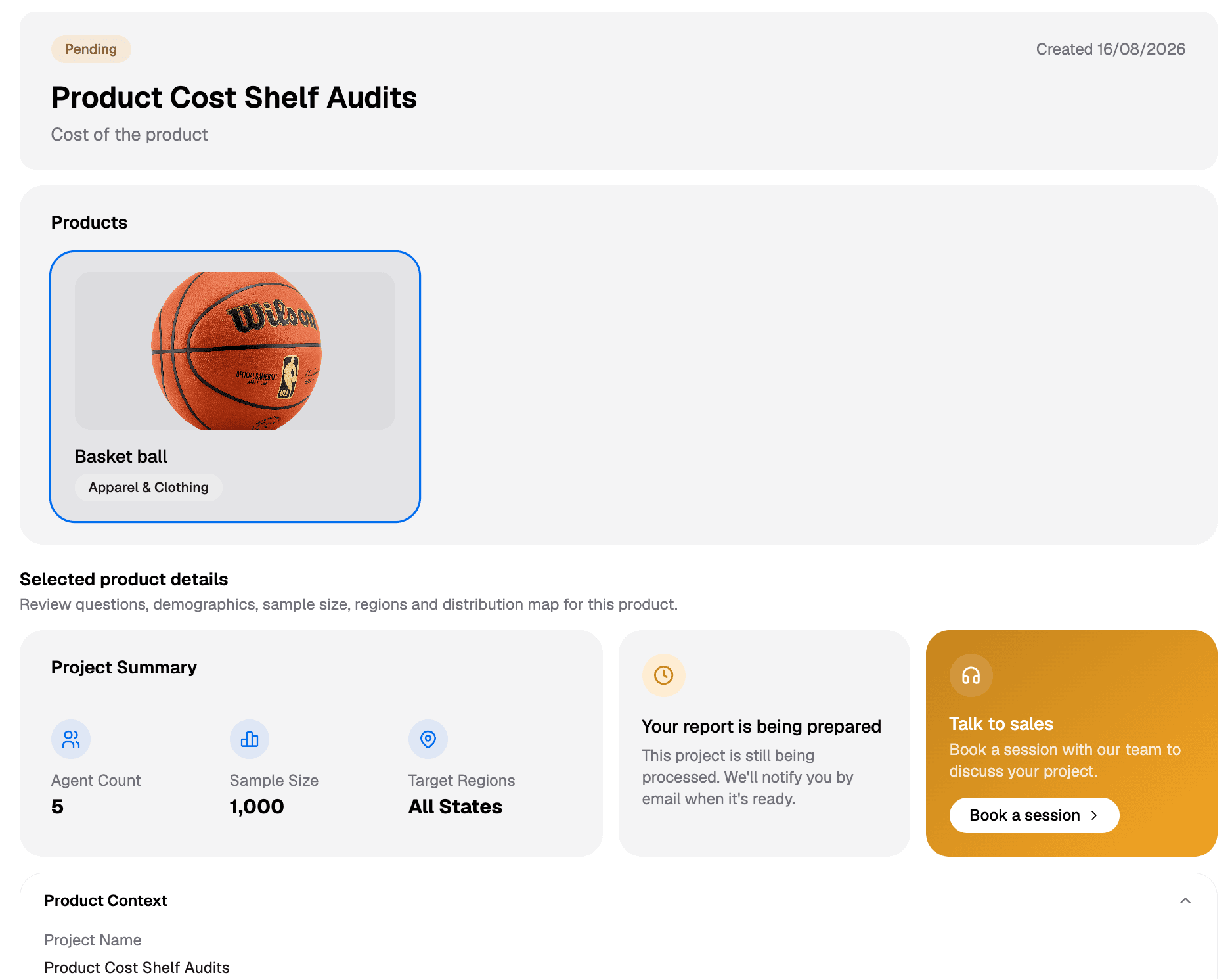Click the Target Regions map pin icon
1232x979 pixels.
[428, 739]
